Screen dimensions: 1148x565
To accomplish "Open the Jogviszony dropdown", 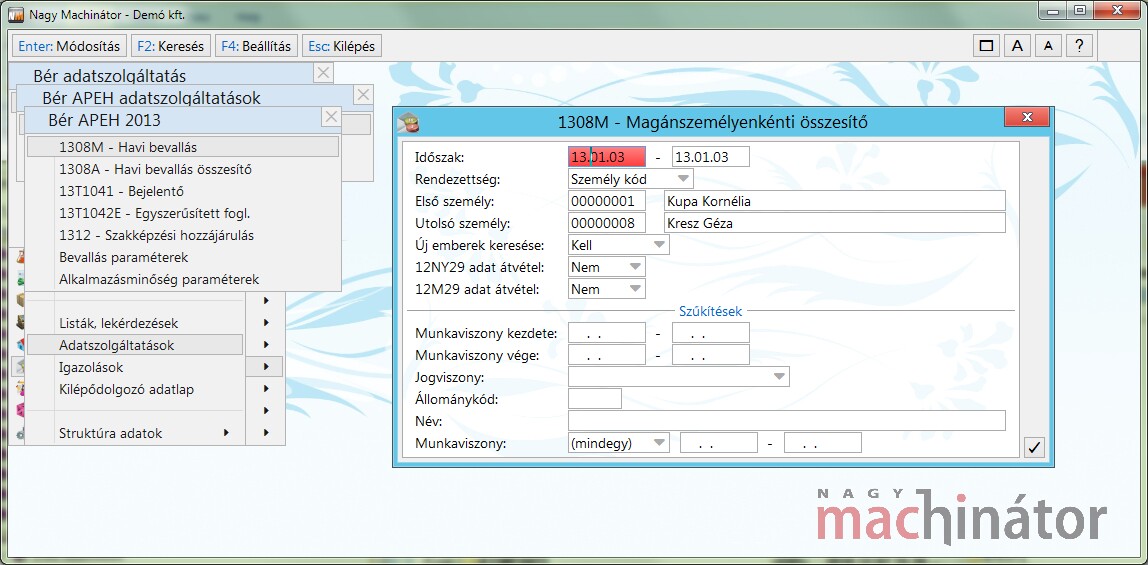I will point(779,377).
